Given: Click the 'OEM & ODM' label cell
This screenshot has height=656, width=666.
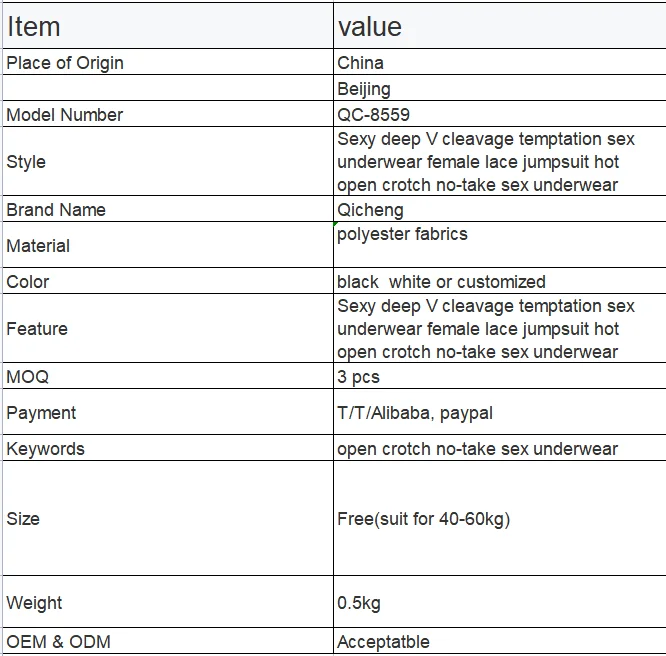Looking at the screenshot, I should click(168, 641).
